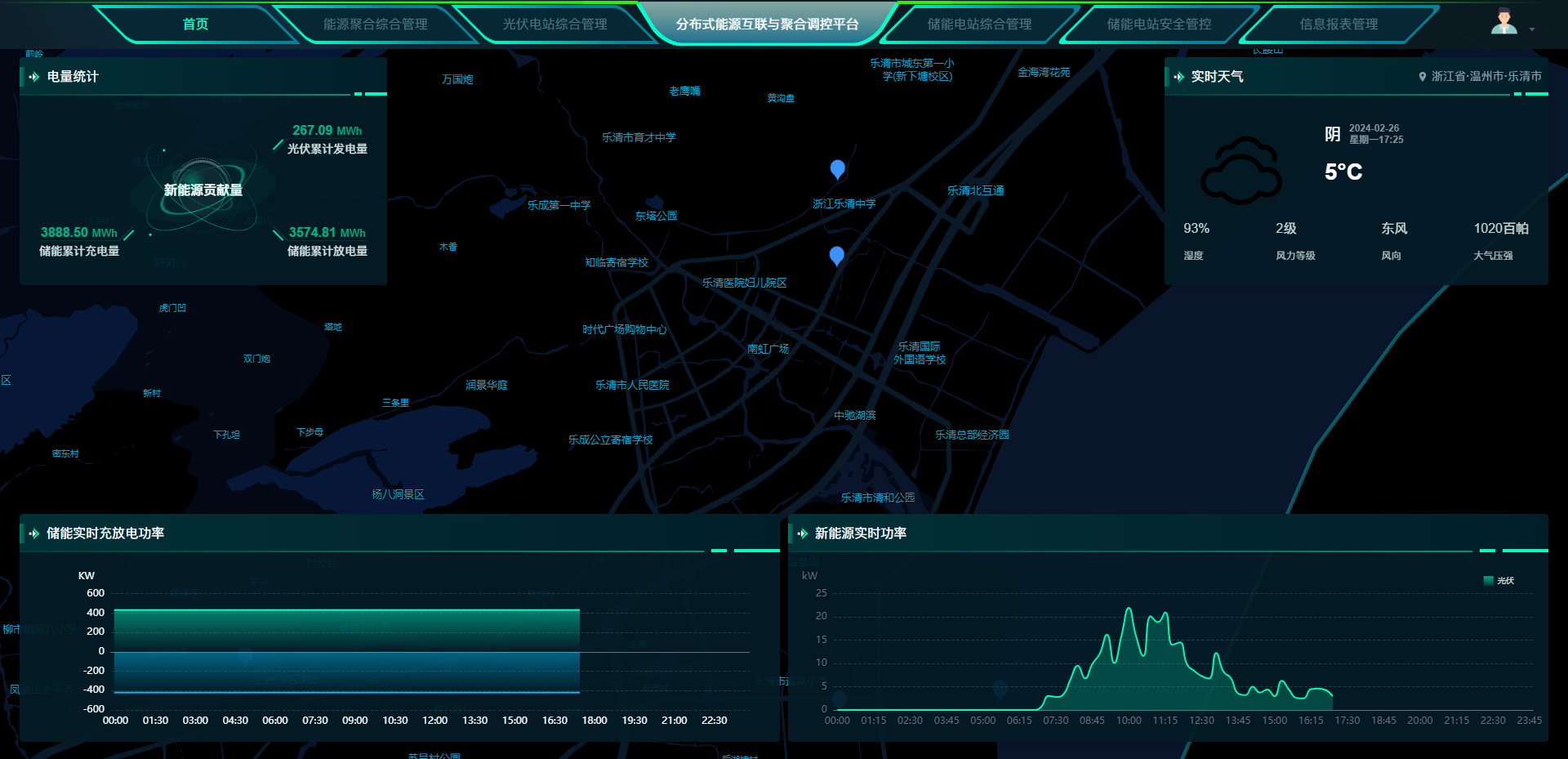The image size is (1568, 759).
Task: Open the dropdown arrow beside the avatar
Action: [x=1532, y=29]
